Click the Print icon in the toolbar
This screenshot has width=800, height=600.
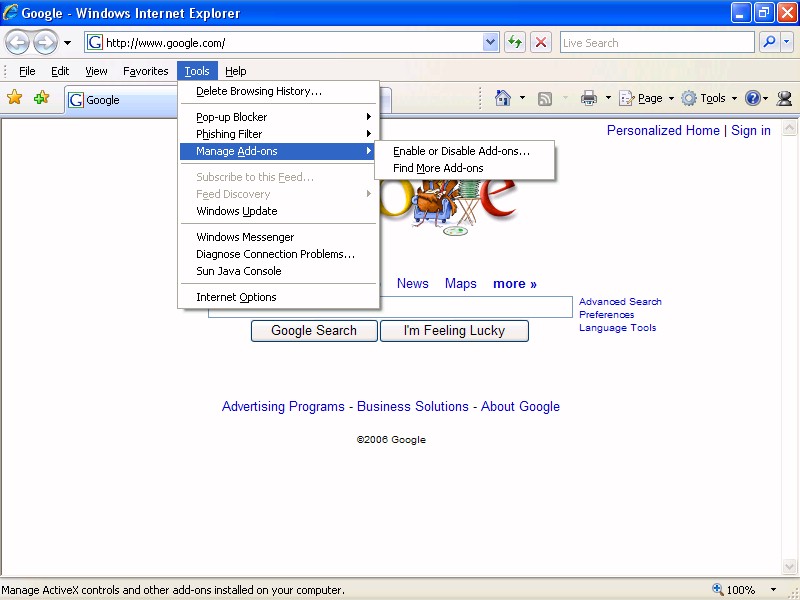tap(589, 98)
